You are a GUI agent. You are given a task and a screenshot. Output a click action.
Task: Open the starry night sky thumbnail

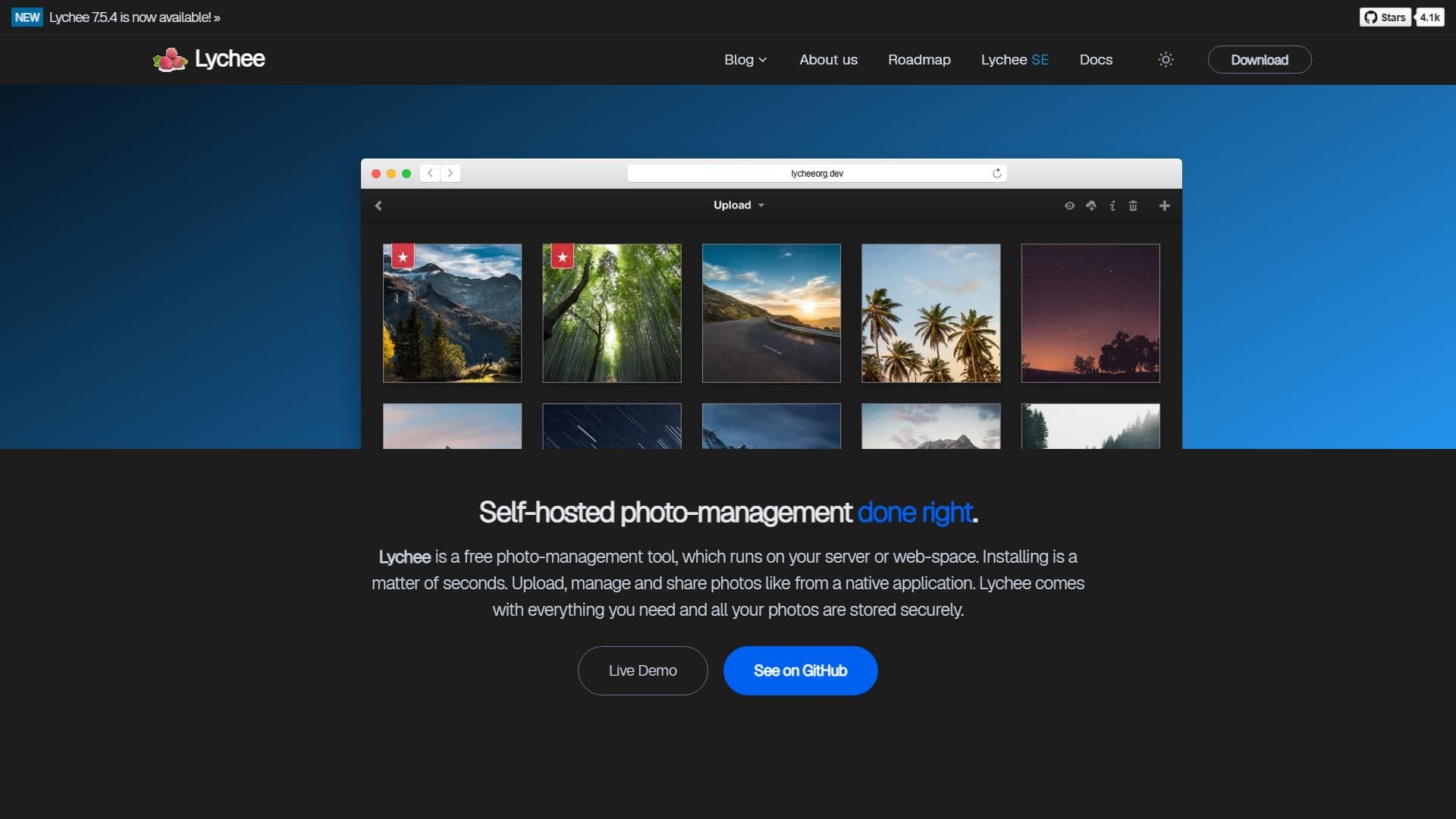(1090, 312)
